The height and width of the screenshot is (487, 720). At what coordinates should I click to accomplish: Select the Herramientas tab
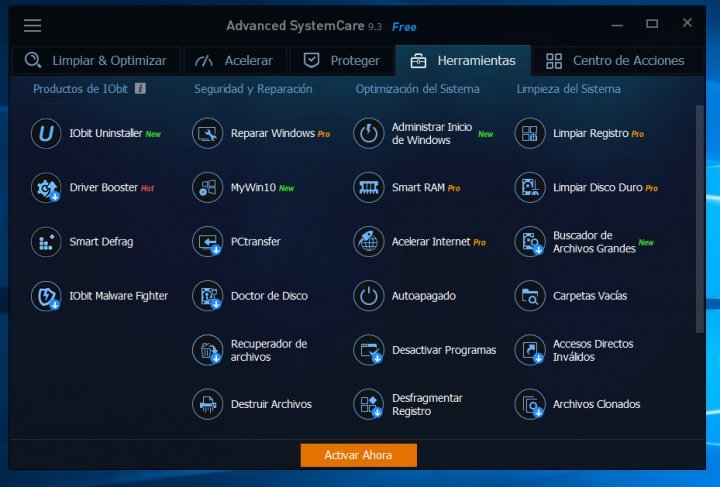tap(463, 61)
